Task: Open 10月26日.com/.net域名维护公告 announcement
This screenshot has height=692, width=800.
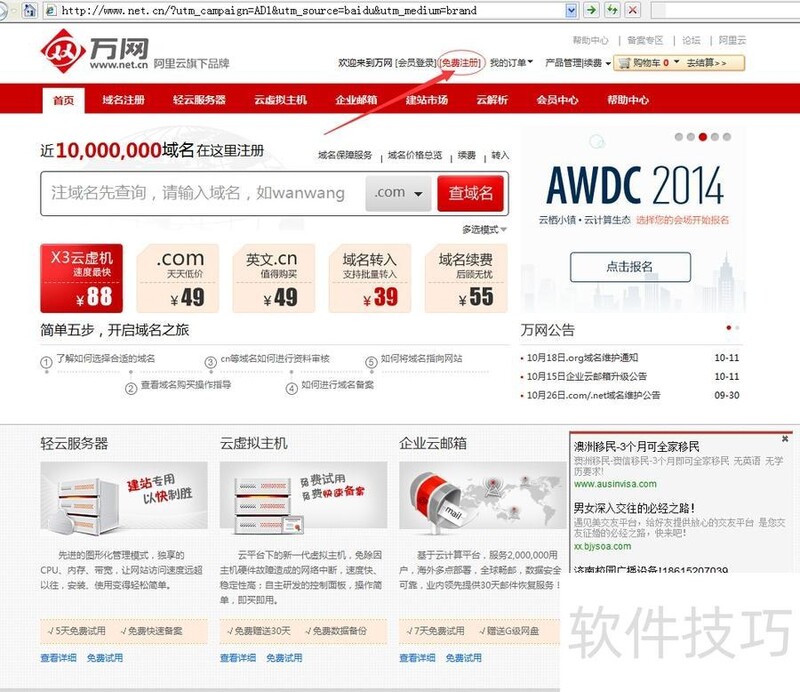Action: 593,396
